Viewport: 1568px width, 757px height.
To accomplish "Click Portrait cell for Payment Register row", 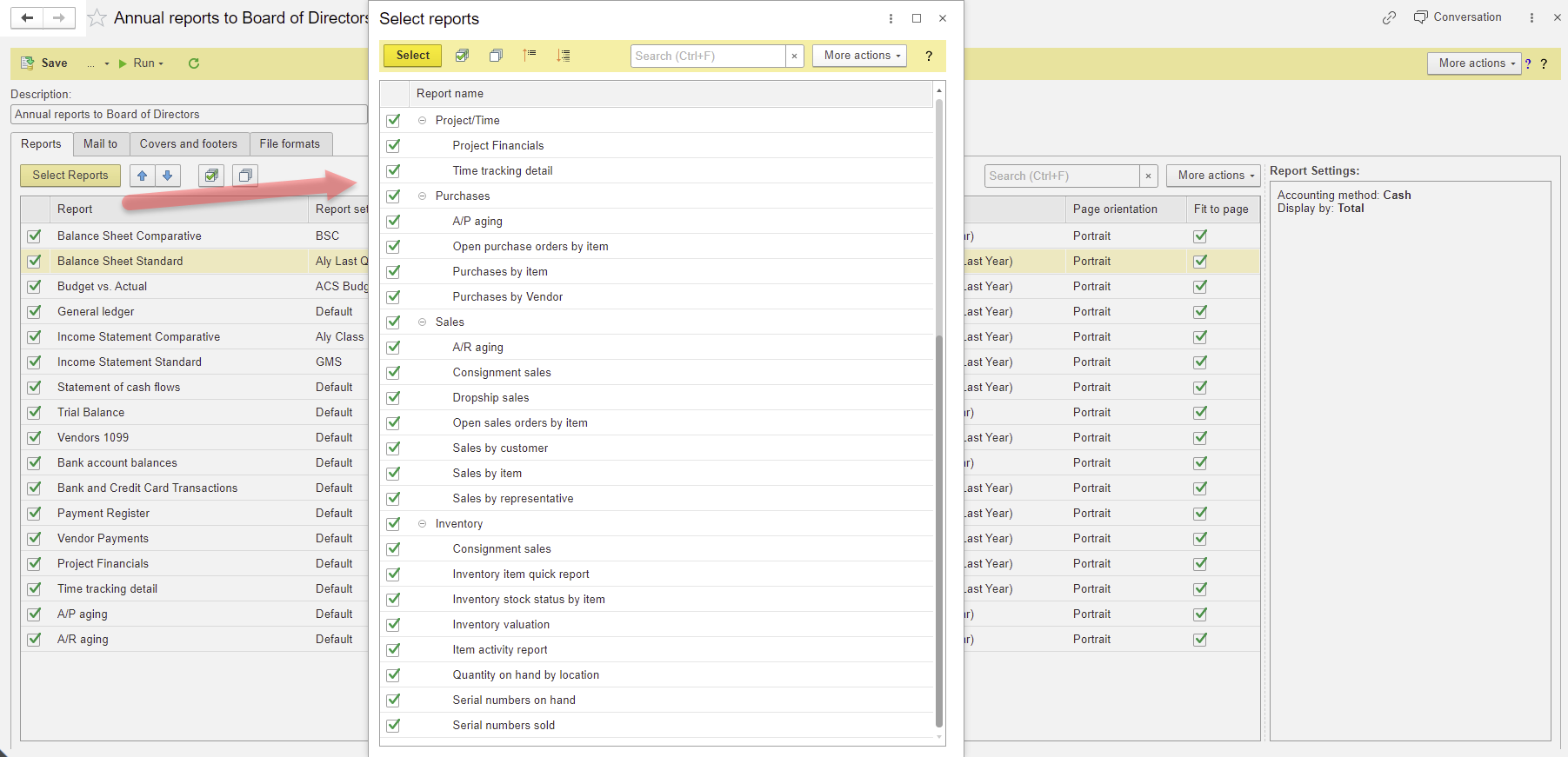I will 1125,513.
